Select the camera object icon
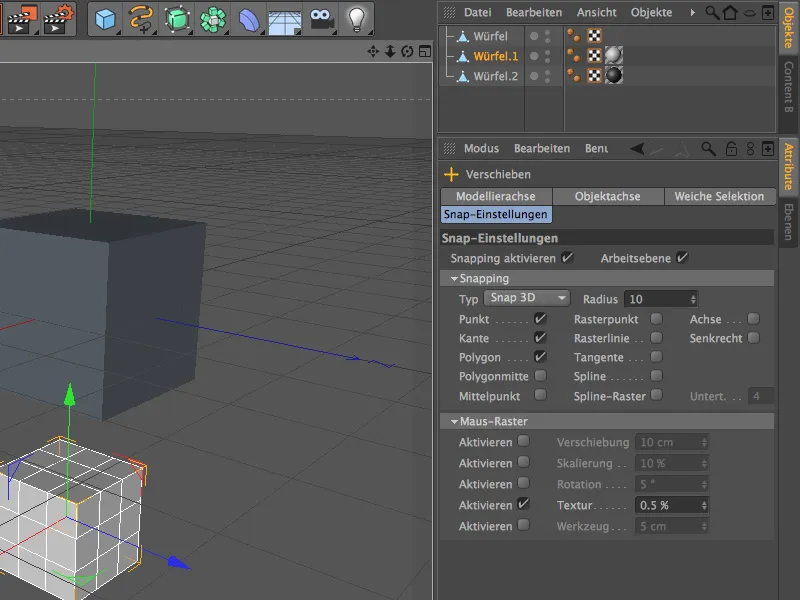This screenshot has width=800, height=600. pos(320,18)
